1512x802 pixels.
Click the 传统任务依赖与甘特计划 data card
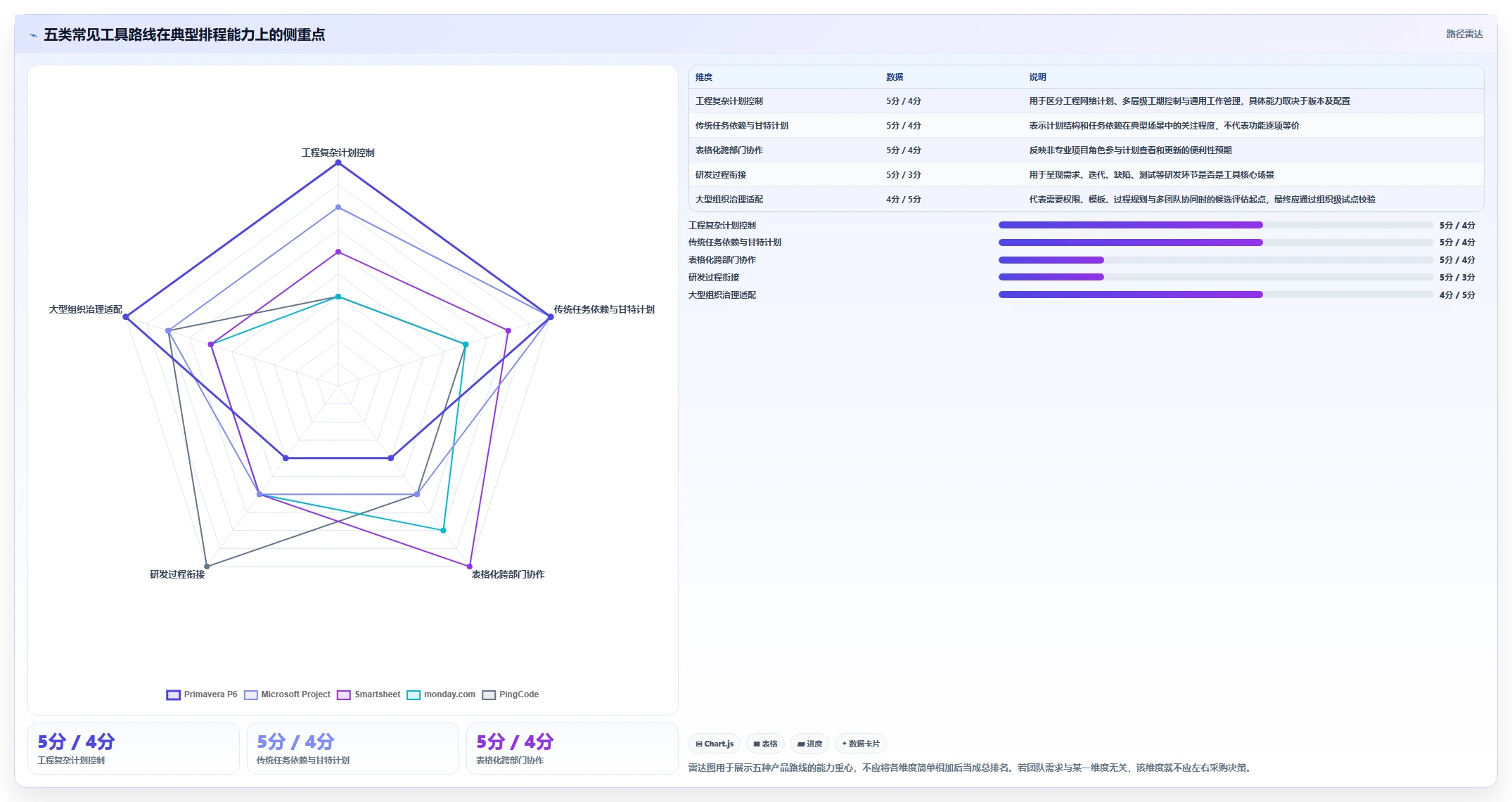click(x=353, y=749)
